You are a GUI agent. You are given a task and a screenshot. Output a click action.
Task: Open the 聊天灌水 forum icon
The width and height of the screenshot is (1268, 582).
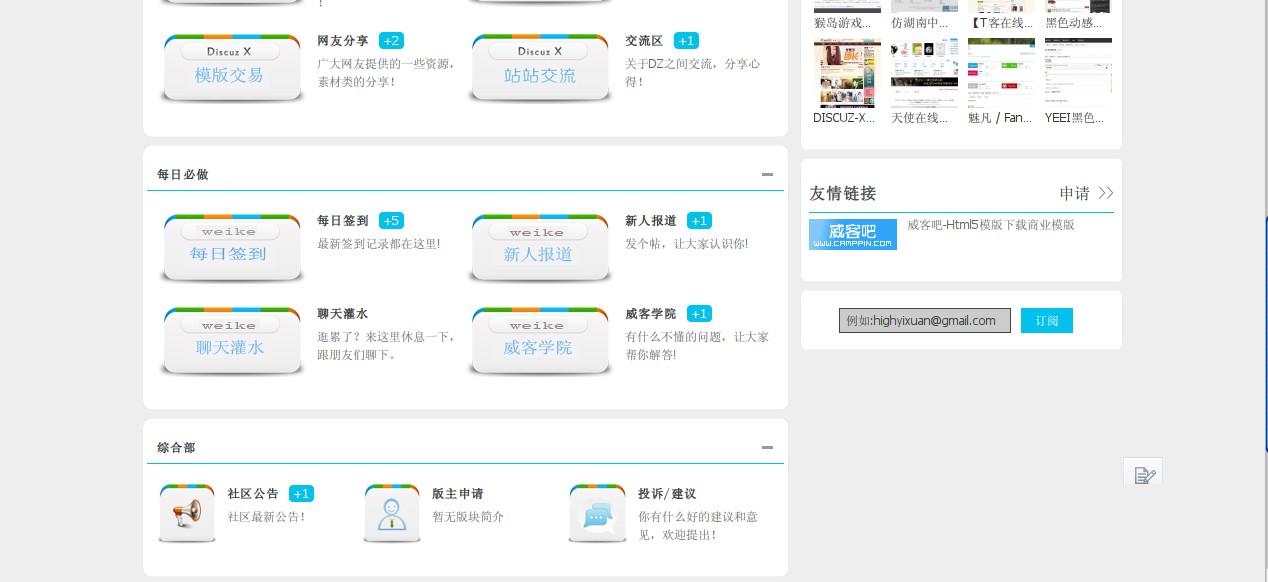click(x=231, y=342)
